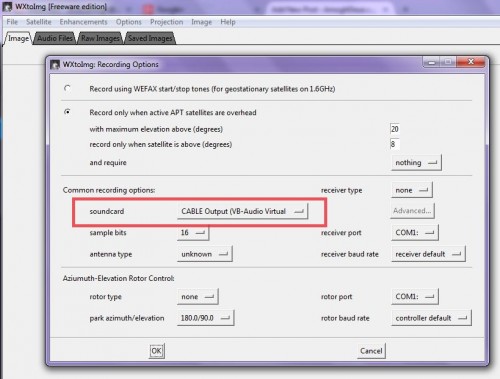500x379 pixels.
Task: Select Record using WEFAX start/stop tones option
Action: [x=67, y=89]
